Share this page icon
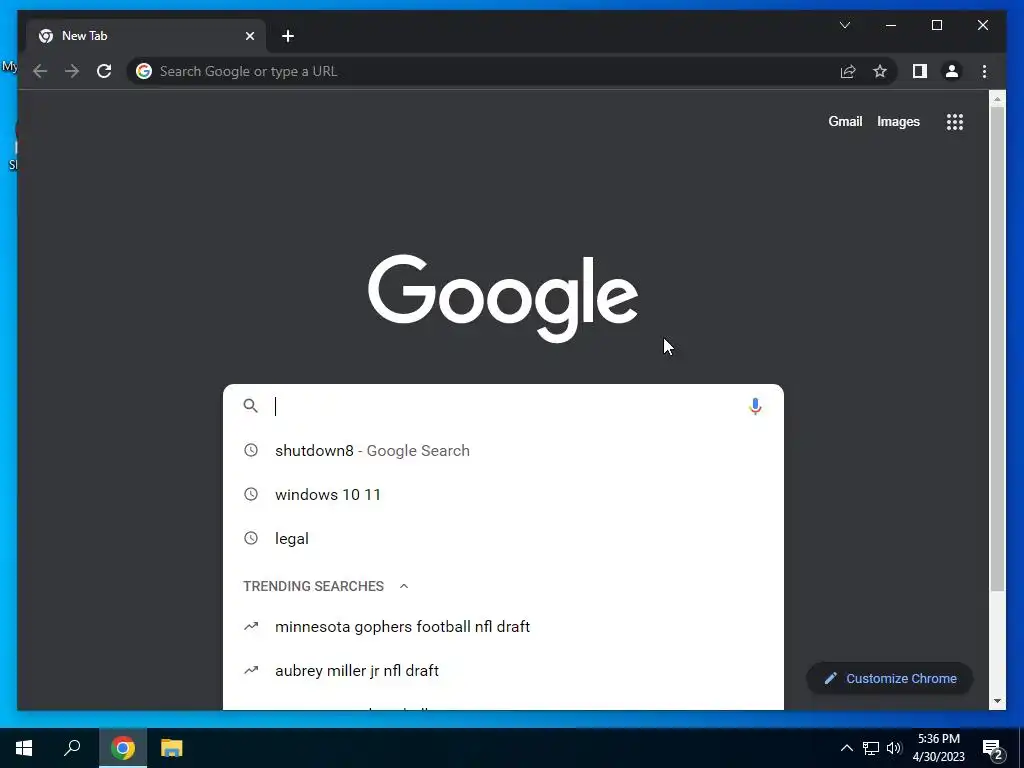The image size is (1024, 768). (x=848, y=71)
